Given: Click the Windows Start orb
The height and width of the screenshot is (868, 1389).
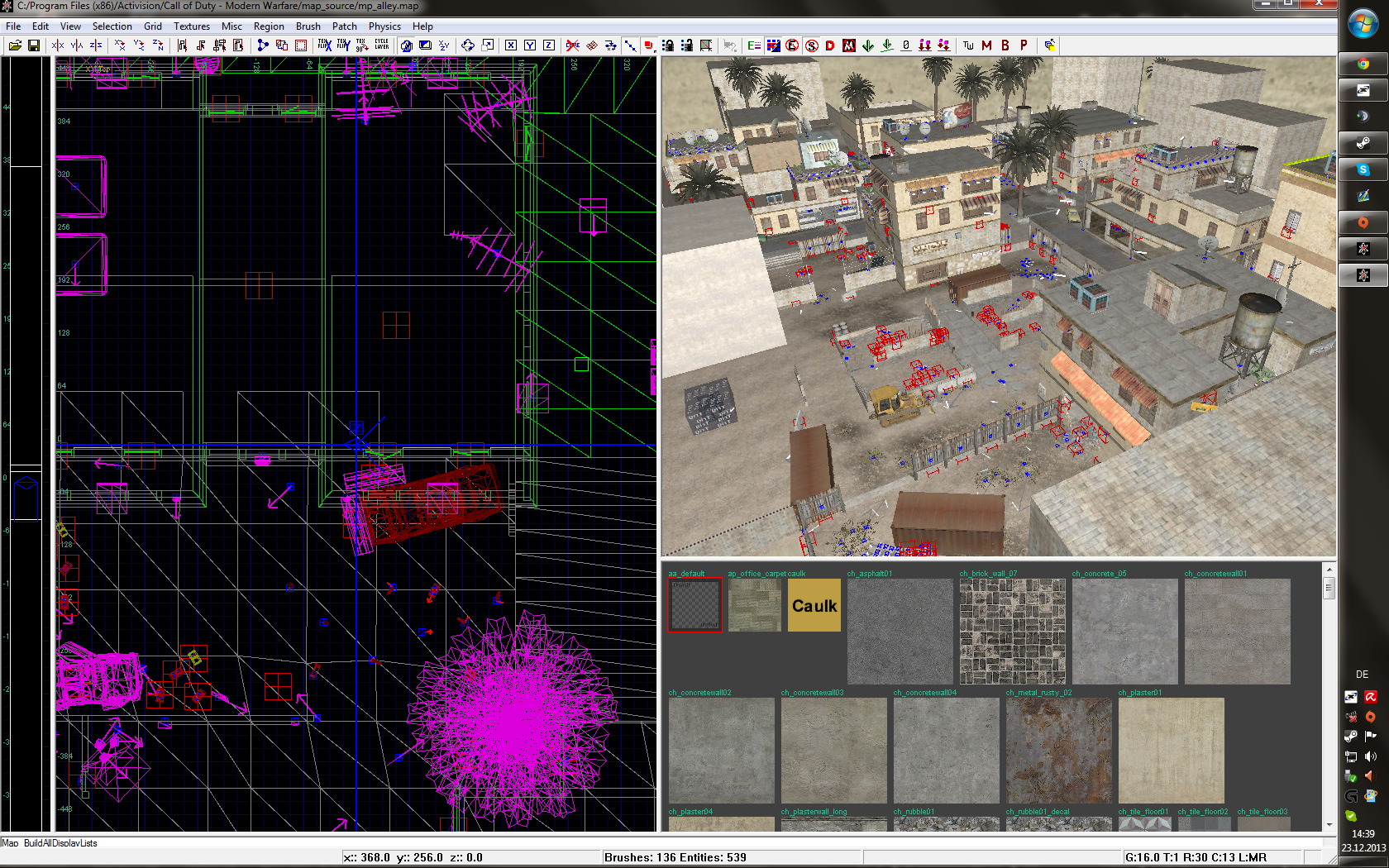Looking at the screenshot, I should click(x=1363, y=23).
